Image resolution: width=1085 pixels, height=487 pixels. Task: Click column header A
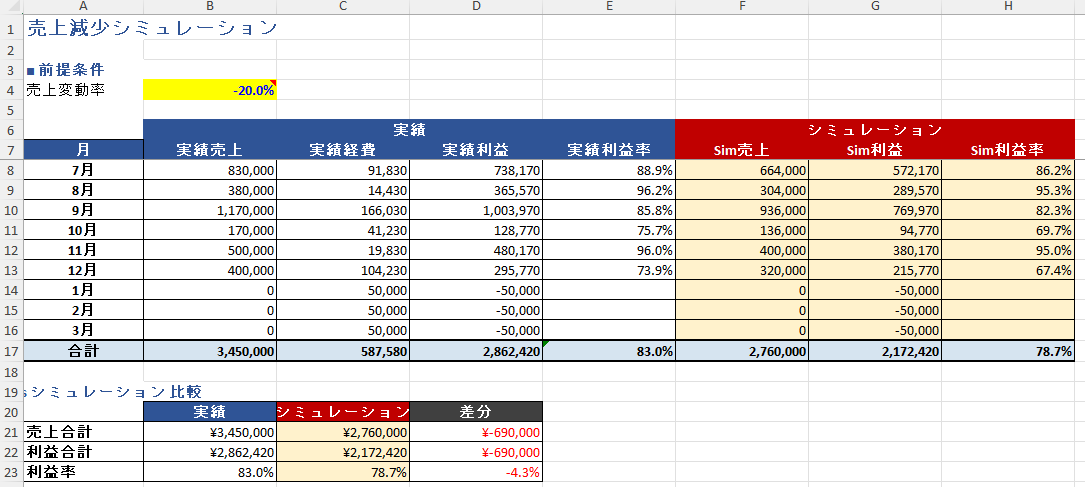point(83,6)
